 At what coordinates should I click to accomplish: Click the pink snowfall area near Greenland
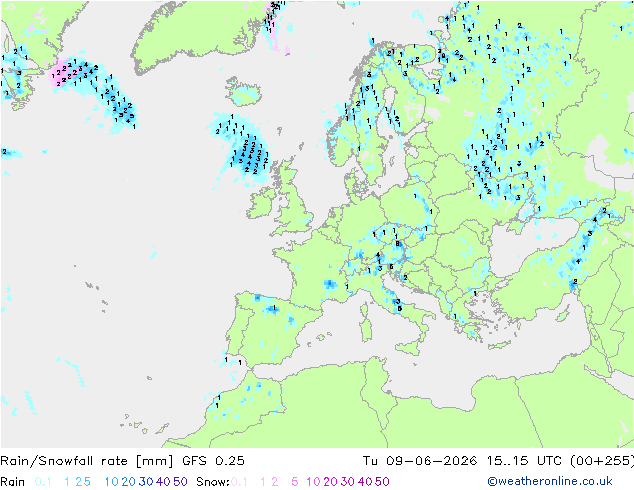[60, 74]
